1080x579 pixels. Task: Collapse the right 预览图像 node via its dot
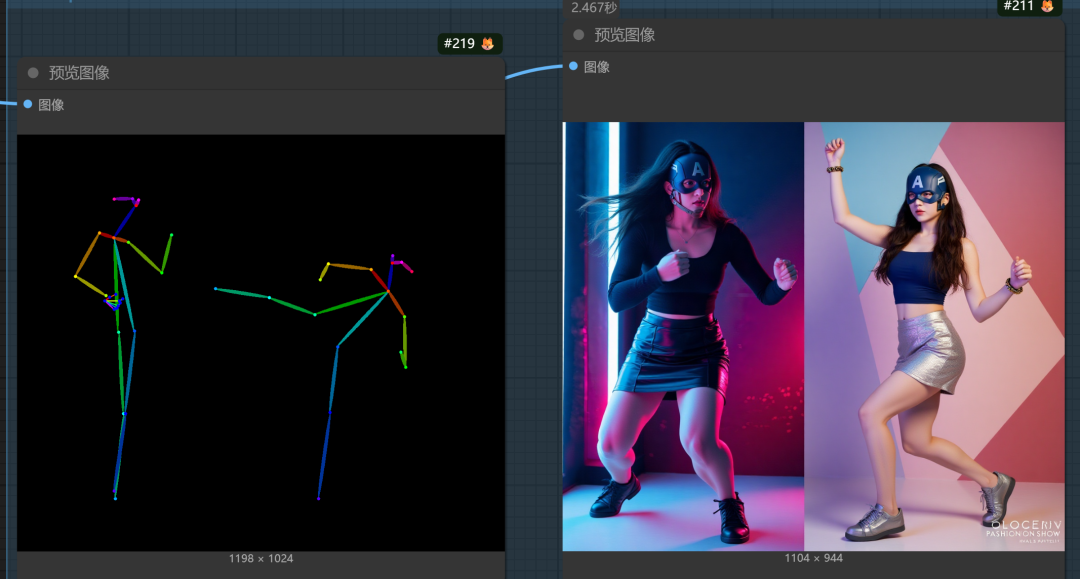tap(579, 35)
